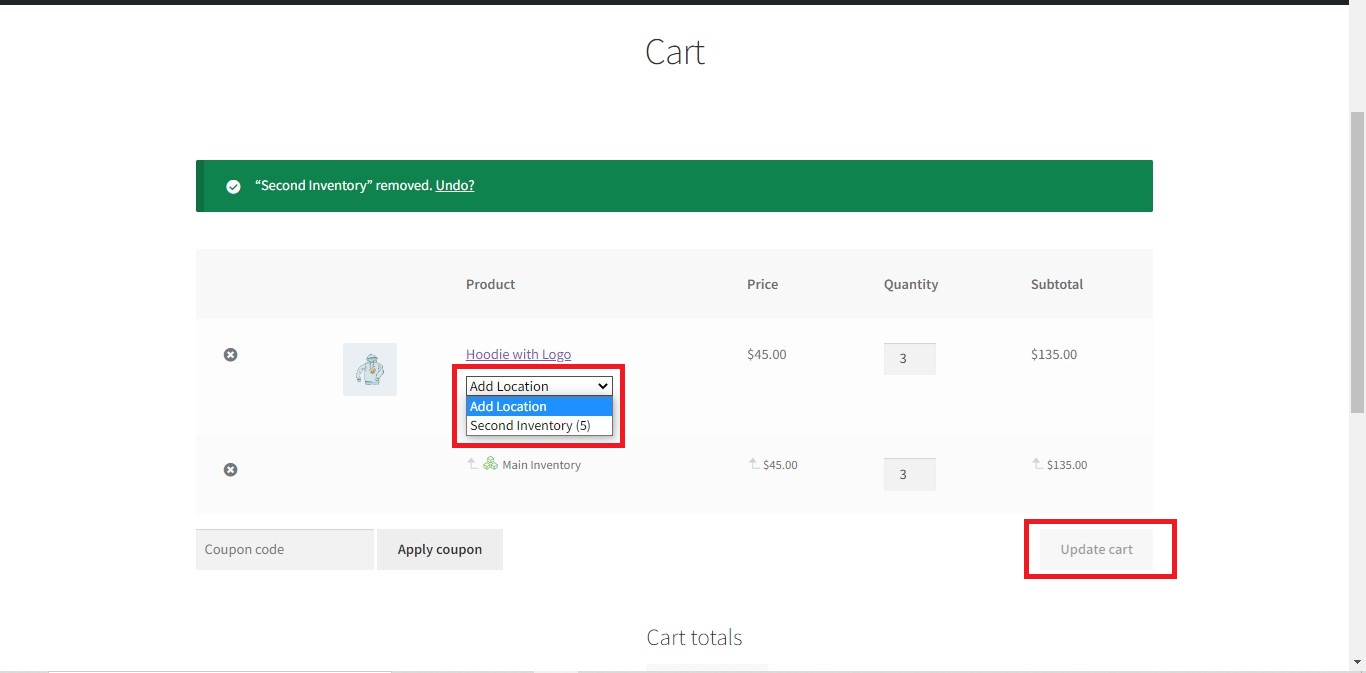Remove the Hoodie with Logo item
This screenshot has width=1366, height=673.
(230, 355)
